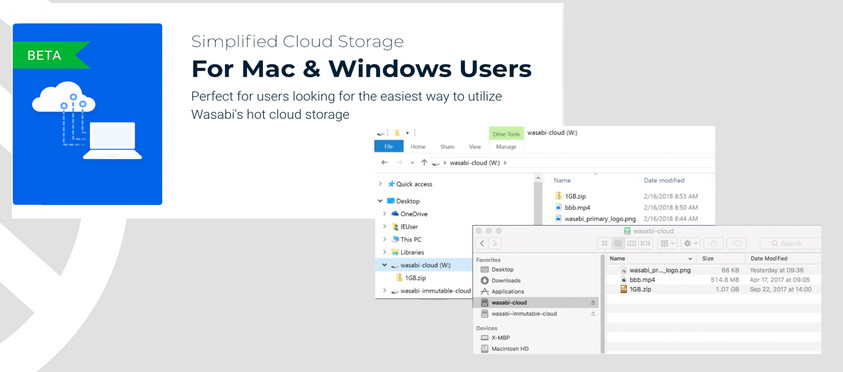Open Downloads in Finder favorites
Viewport: 843px width, 372px height.
coord(506,281)
